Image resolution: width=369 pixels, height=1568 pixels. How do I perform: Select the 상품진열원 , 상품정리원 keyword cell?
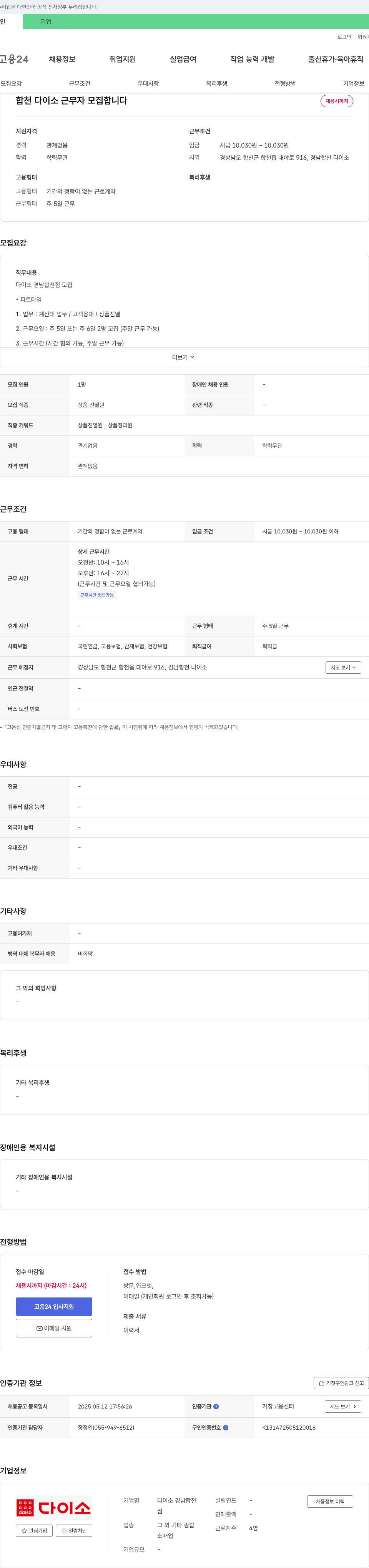tap(105, 425)
